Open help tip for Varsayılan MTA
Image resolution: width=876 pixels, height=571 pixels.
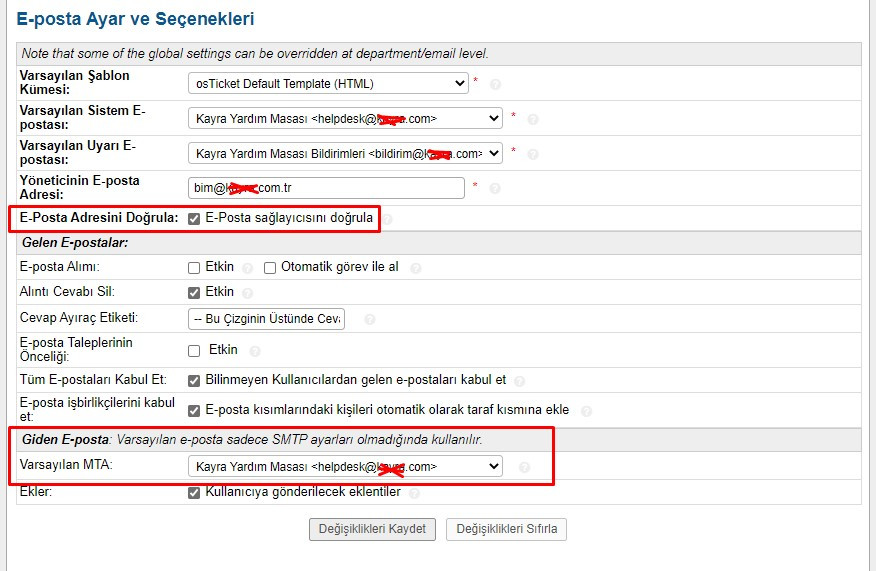point(525,467)
